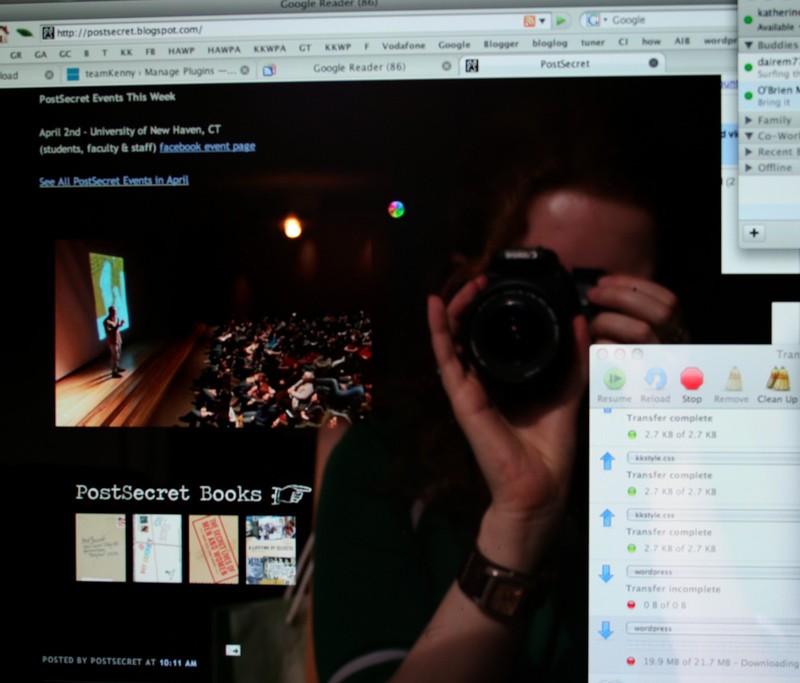Select the 'Transfer incomplete' wordpress row
800x683 pixels.
click(695, 588)
